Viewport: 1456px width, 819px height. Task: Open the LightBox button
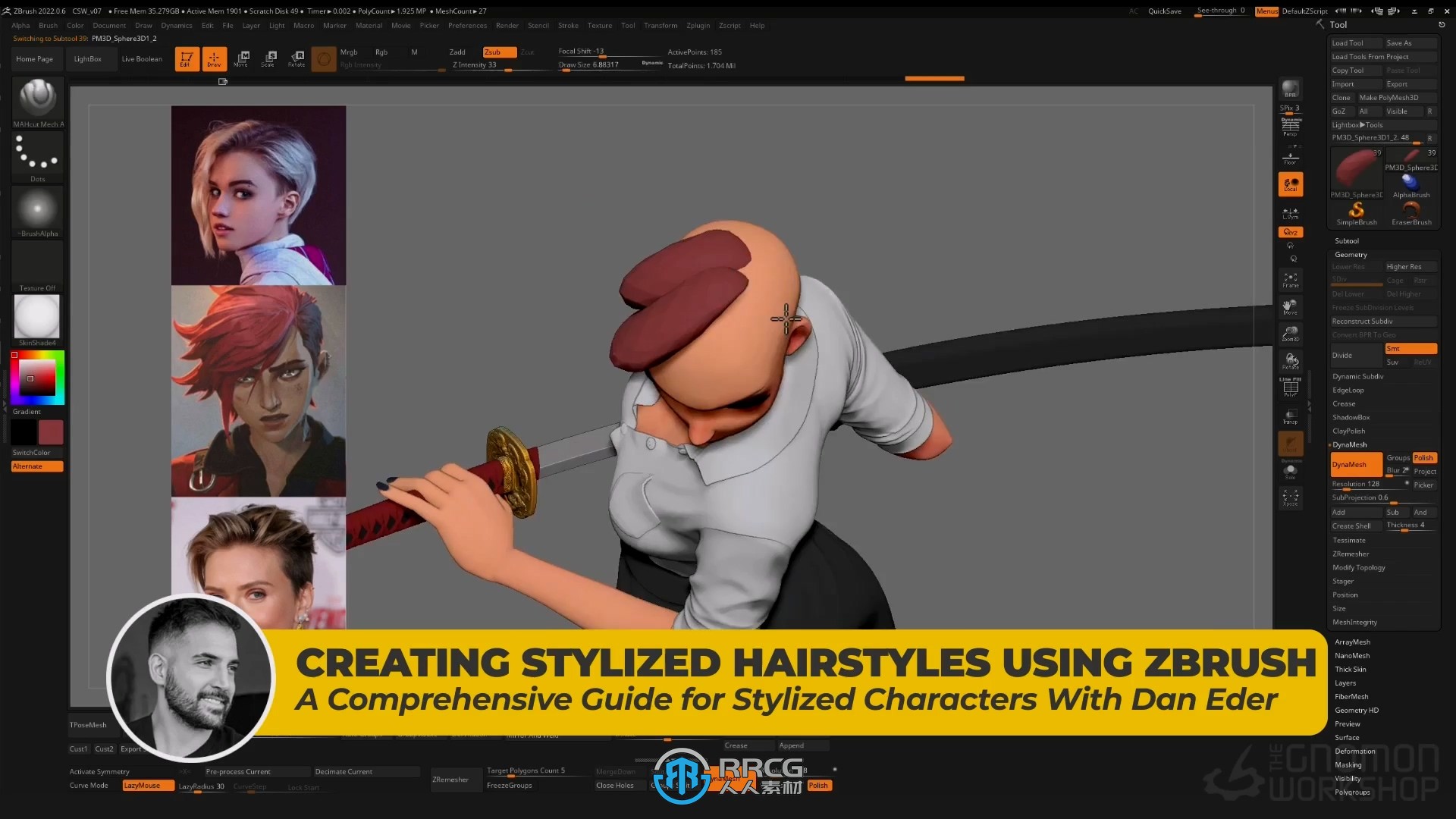(x=87, y=59)
